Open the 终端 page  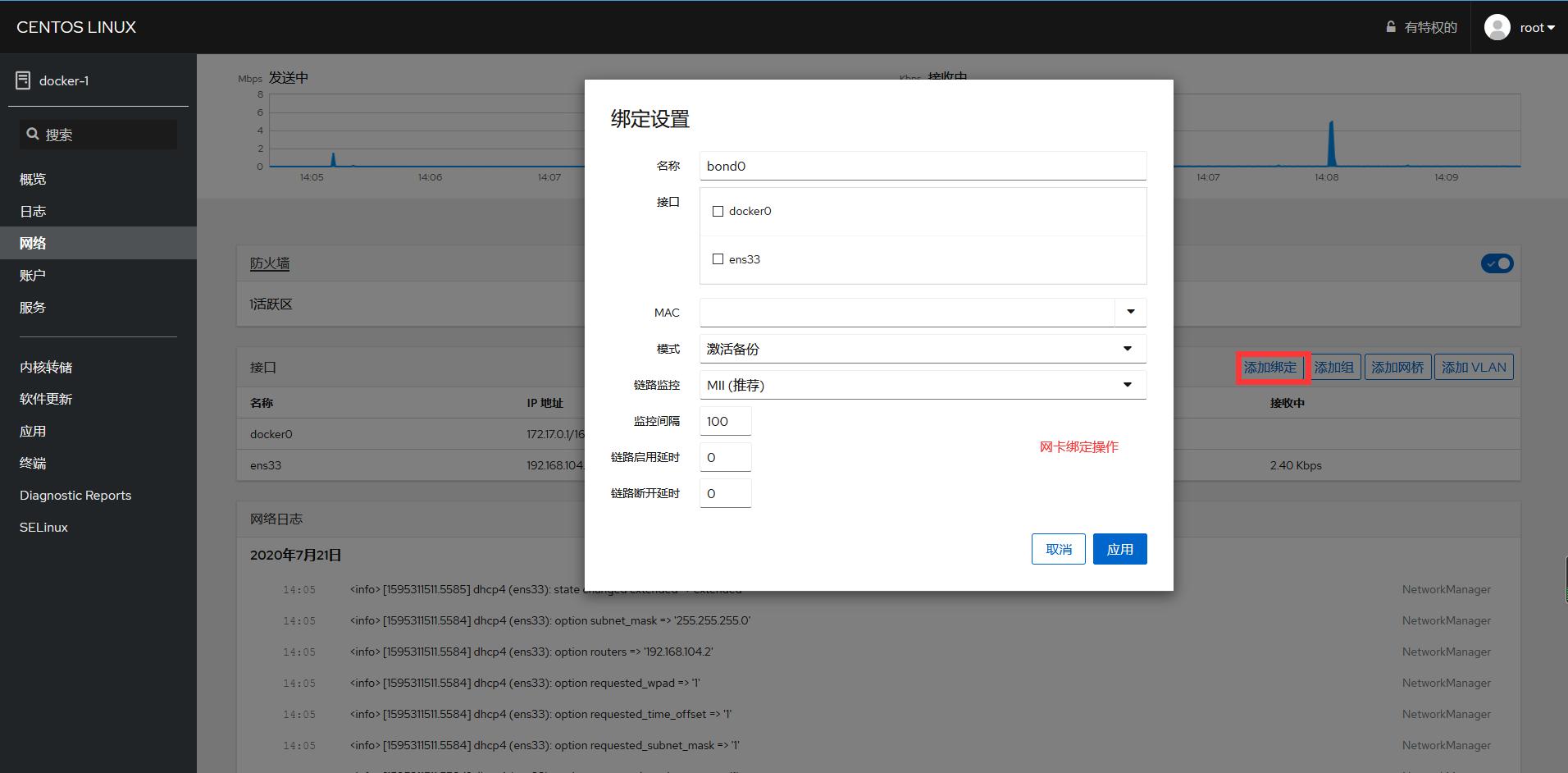(x=33, y=463)
